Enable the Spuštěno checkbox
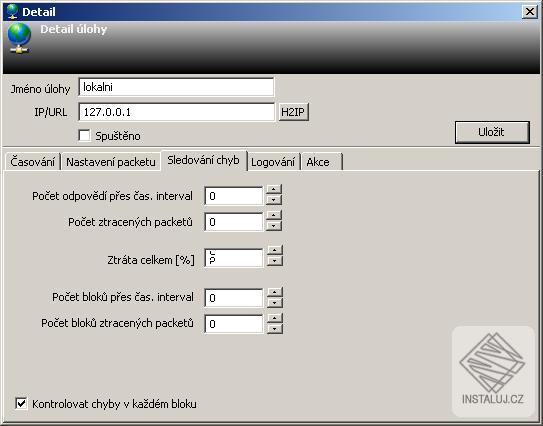 coord(84,135)
